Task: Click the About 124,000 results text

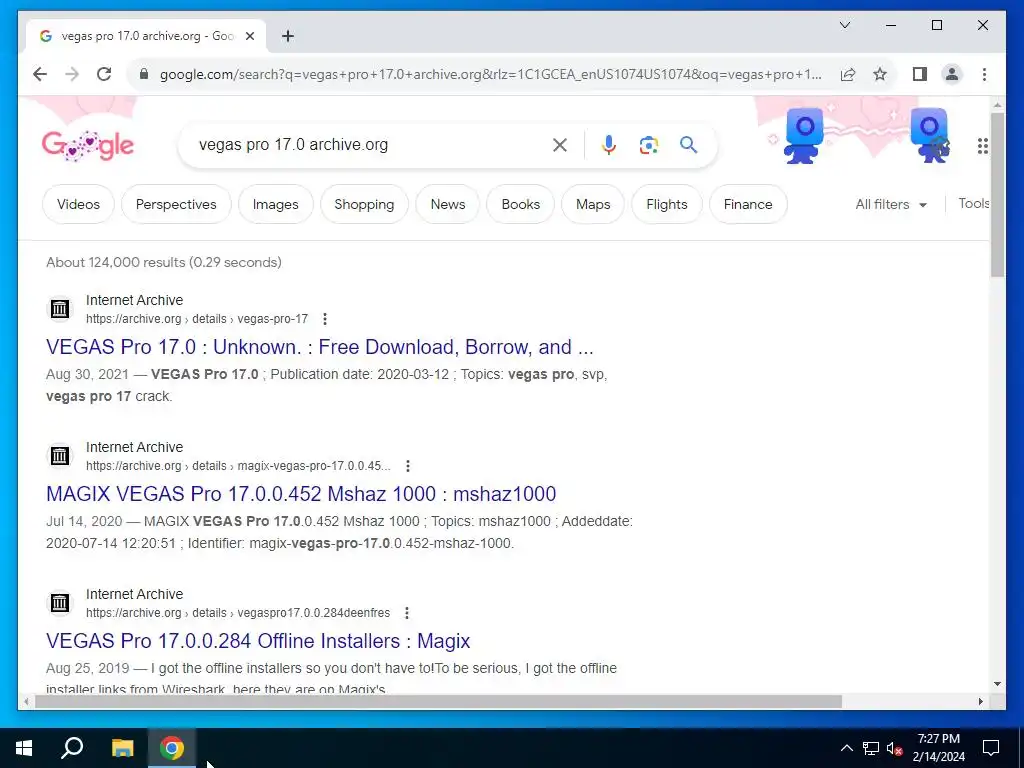Action: pyautogui.click(x=164, y=262)
